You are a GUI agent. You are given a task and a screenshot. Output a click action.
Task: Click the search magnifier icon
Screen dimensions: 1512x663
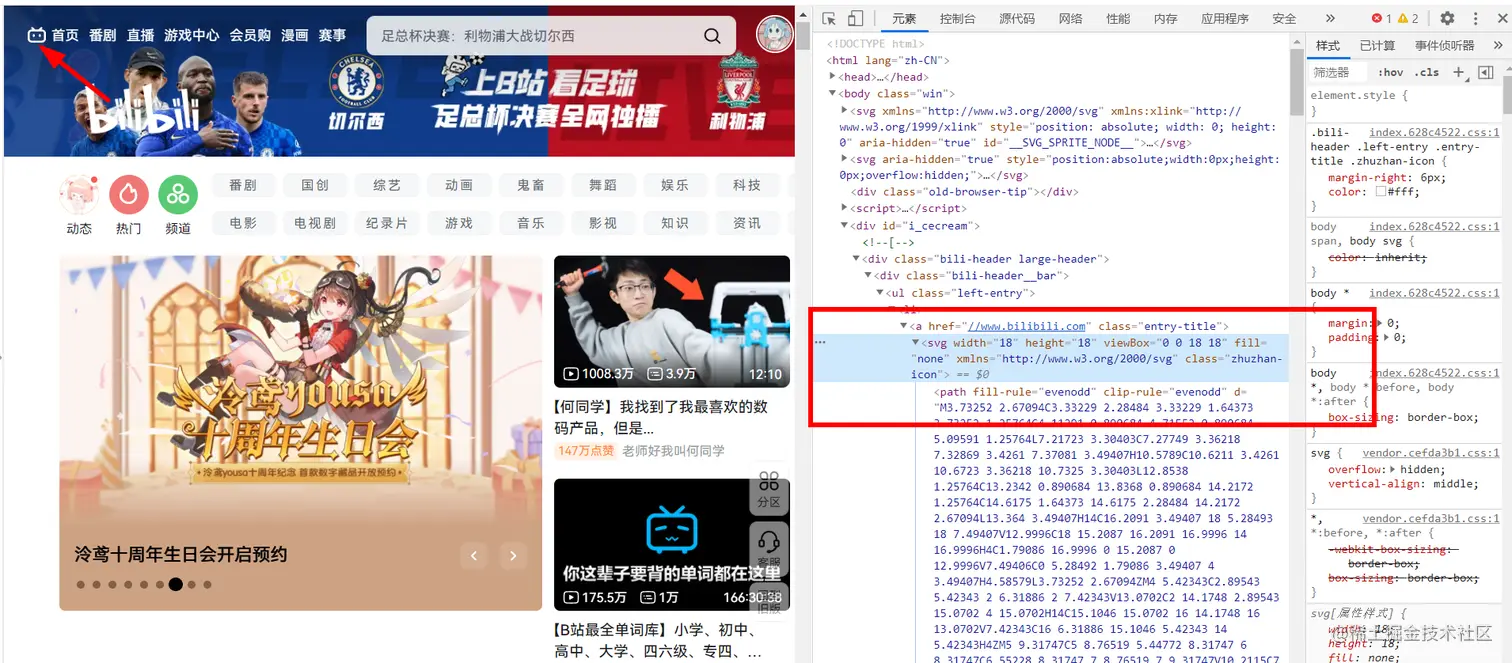(712, 36)
